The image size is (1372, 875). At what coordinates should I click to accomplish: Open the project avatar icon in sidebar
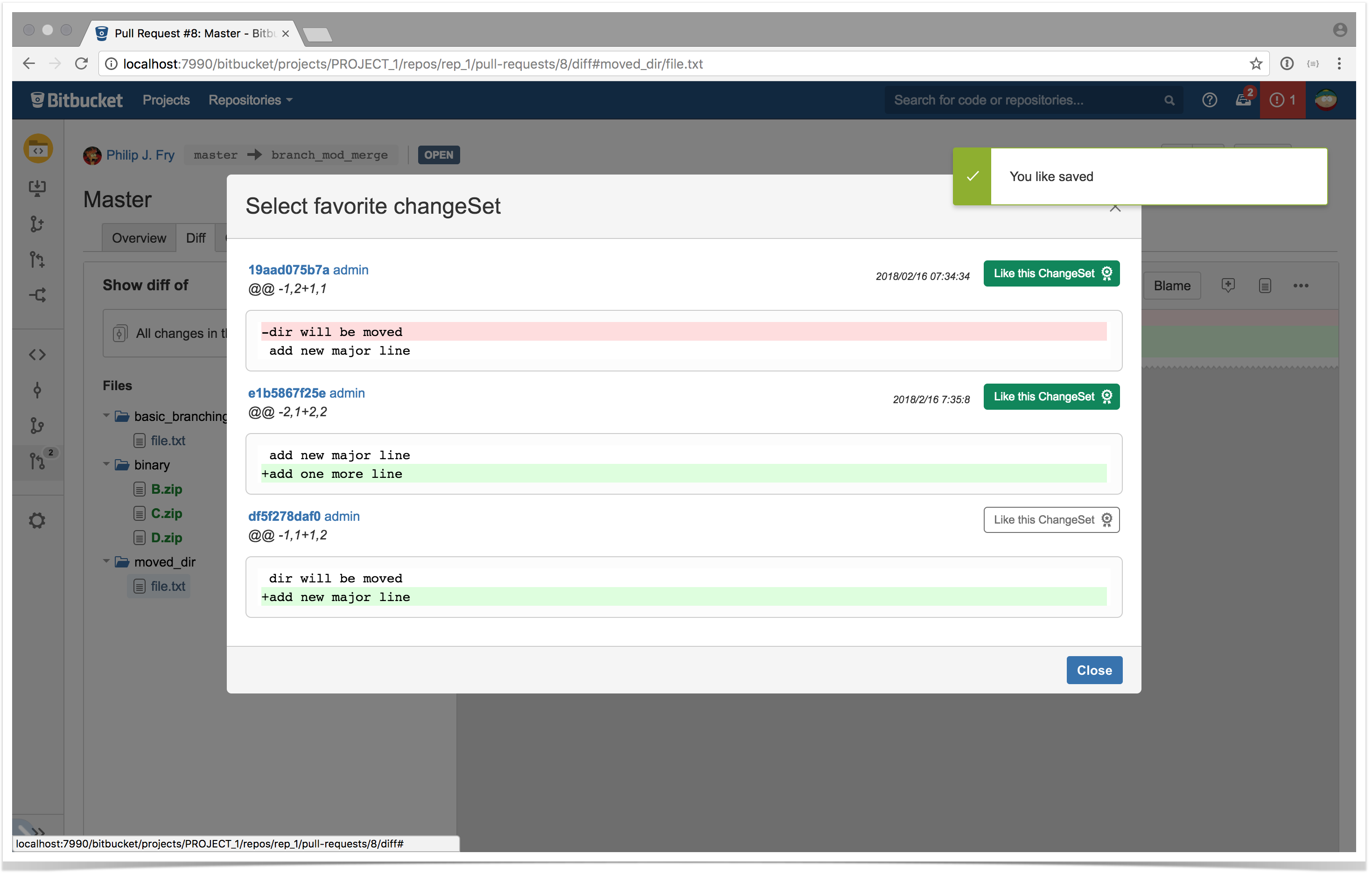coord(38,149)
